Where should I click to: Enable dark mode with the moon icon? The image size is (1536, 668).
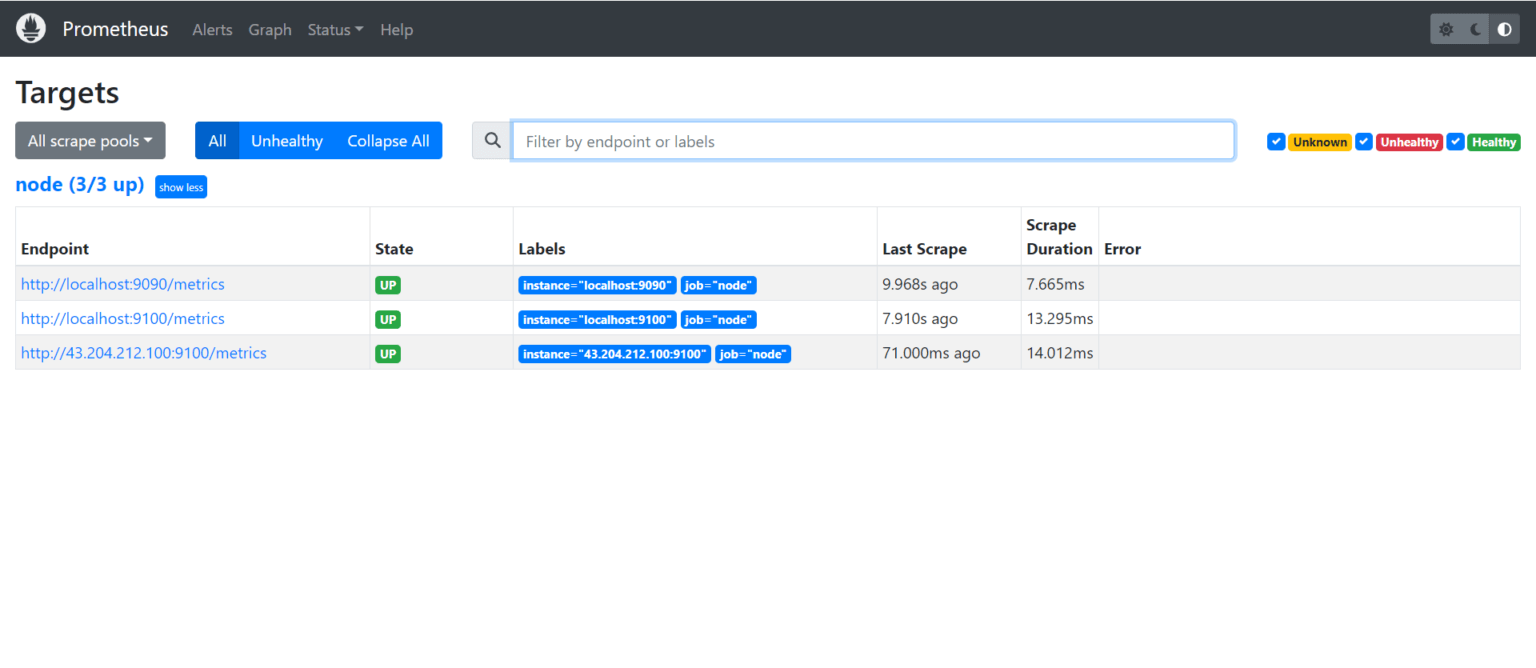coord(1475,28)
